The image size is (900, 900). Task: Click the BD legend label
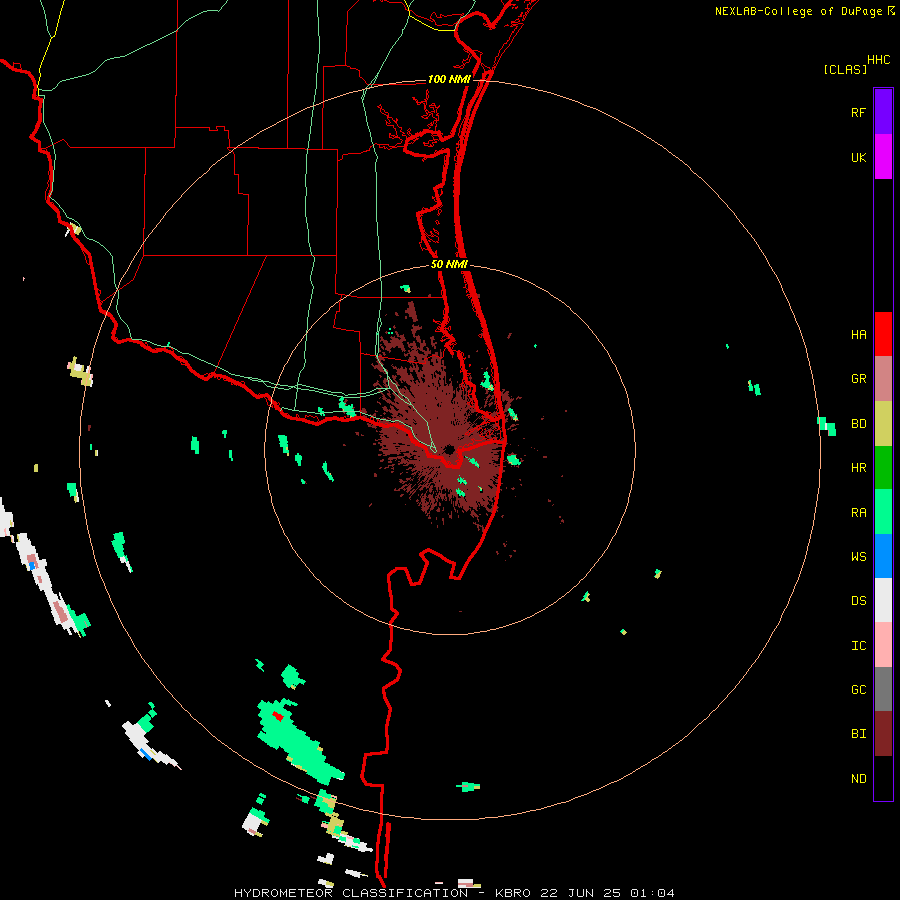point(858,424)
